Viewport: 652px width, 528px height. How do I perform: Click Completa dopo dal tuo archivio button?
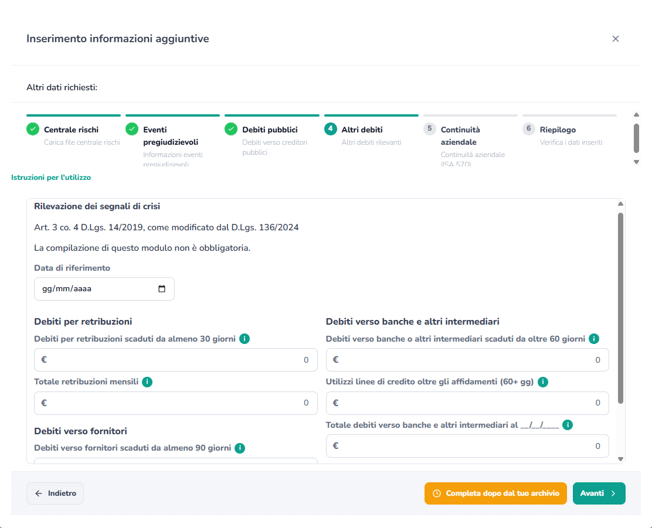[x=496, y=493]
